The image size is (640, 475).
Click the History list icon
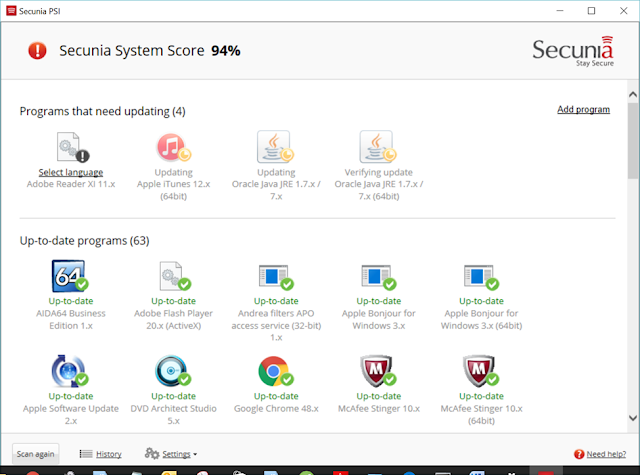pos(86,454)
